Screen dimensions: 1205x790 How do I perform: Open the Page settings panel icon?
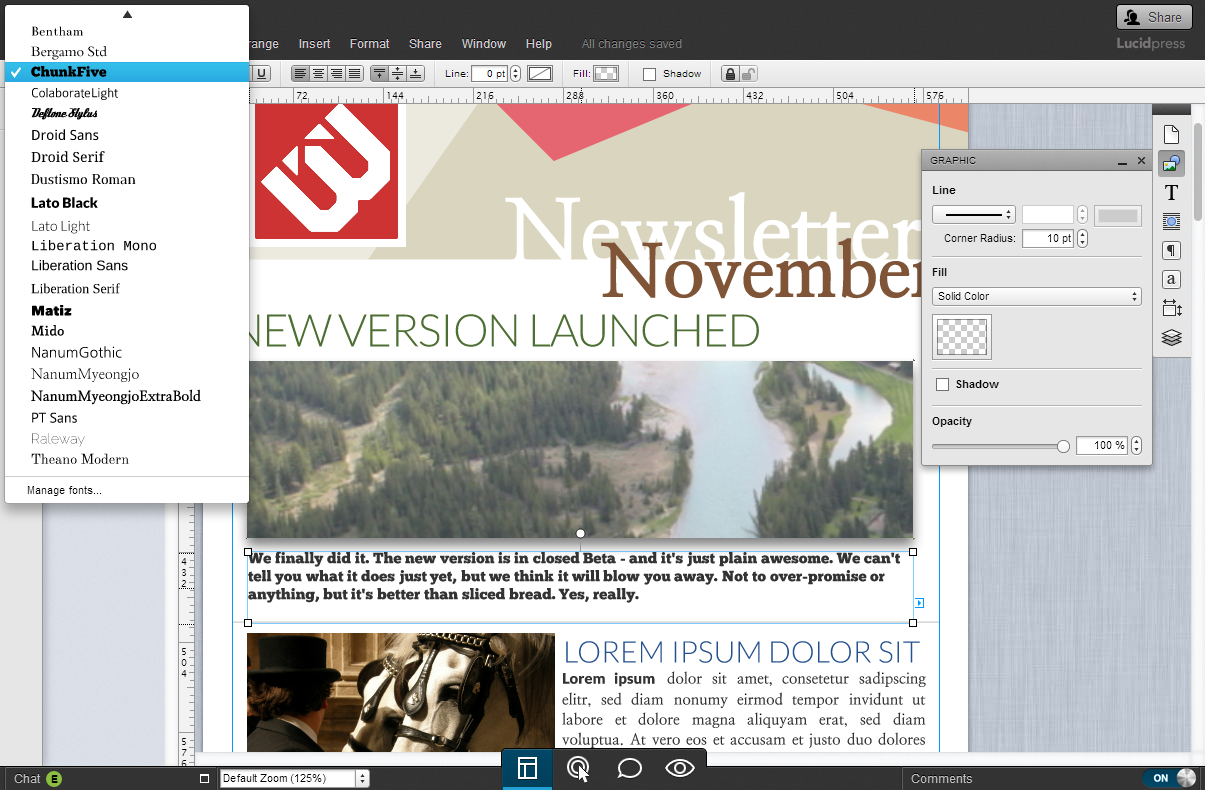click(x=1171, y=135)
